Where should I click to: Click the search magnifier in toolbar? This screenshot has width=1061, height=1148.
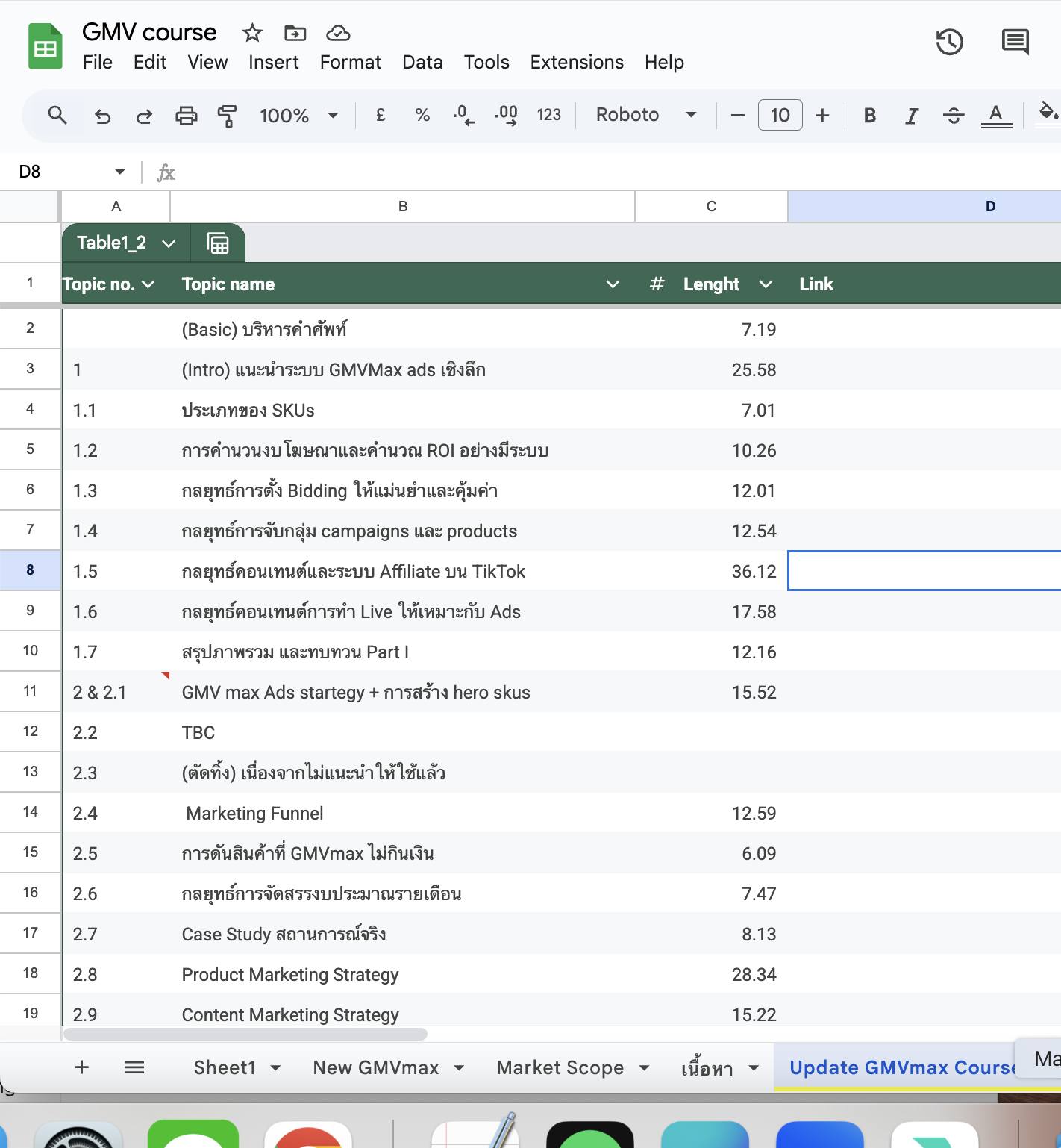click(57, 115)
